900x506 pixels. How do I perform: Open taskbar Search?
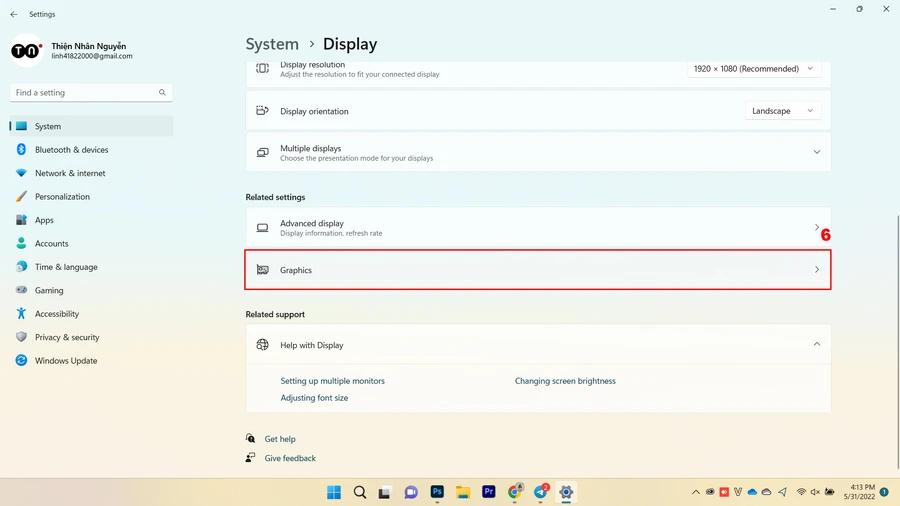click(x=360, y=492)
